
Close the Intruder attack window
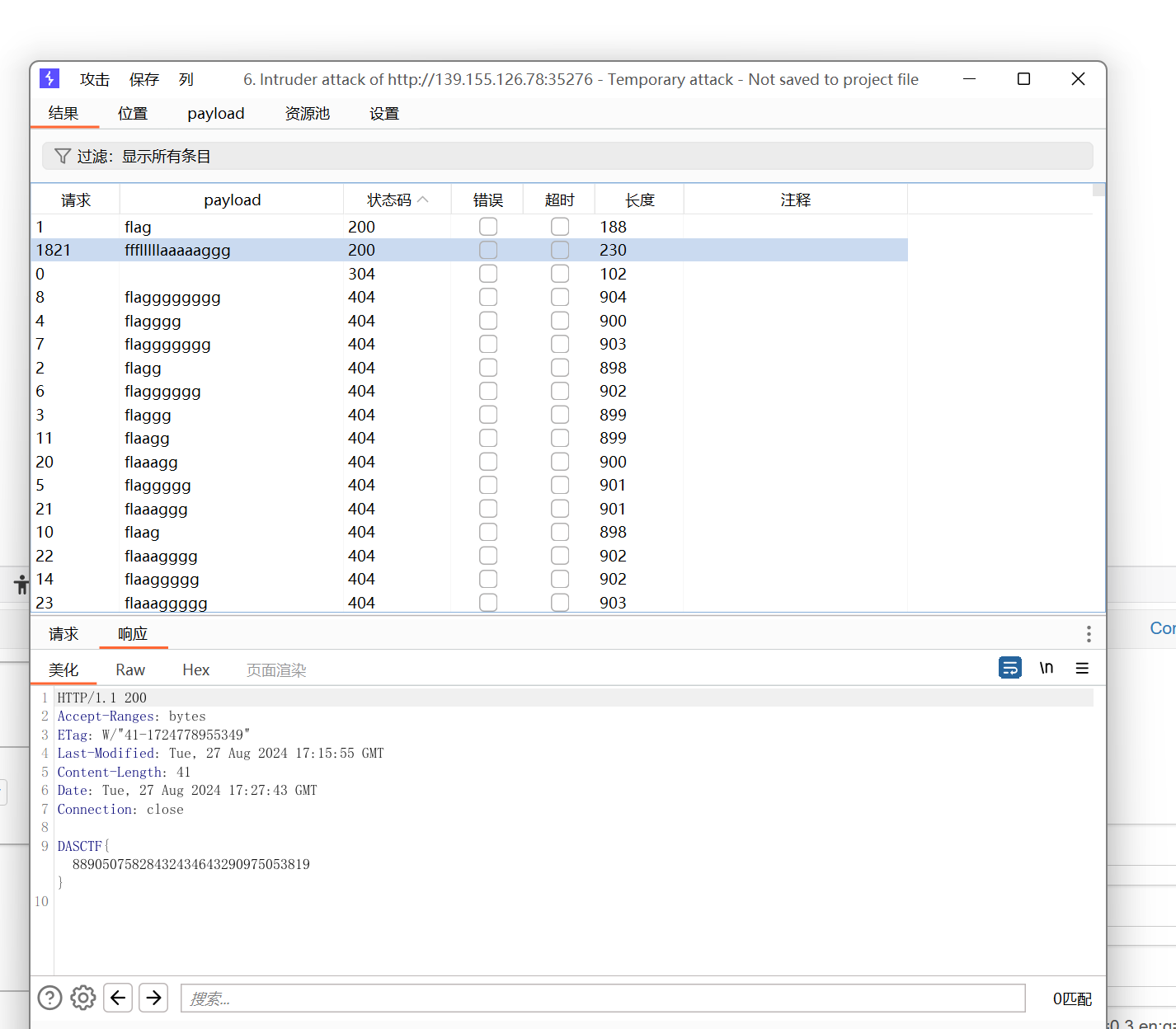[1078, 79]
